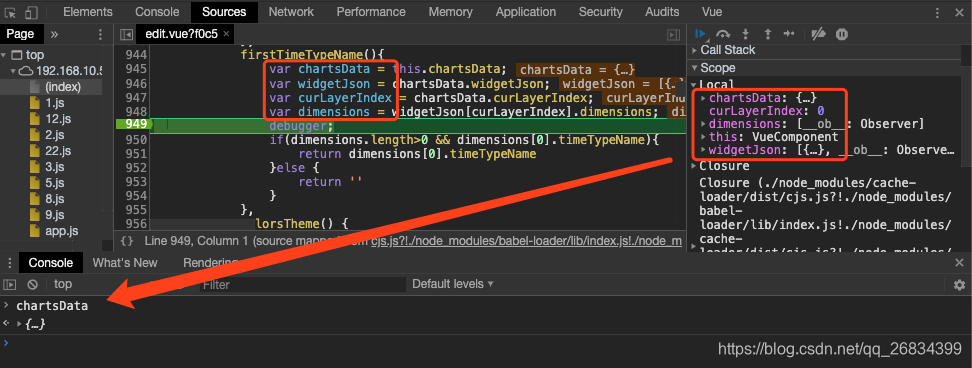The image size is (972, 368).
Task: Select the drawer Console tab
Action: pos(50,263)
